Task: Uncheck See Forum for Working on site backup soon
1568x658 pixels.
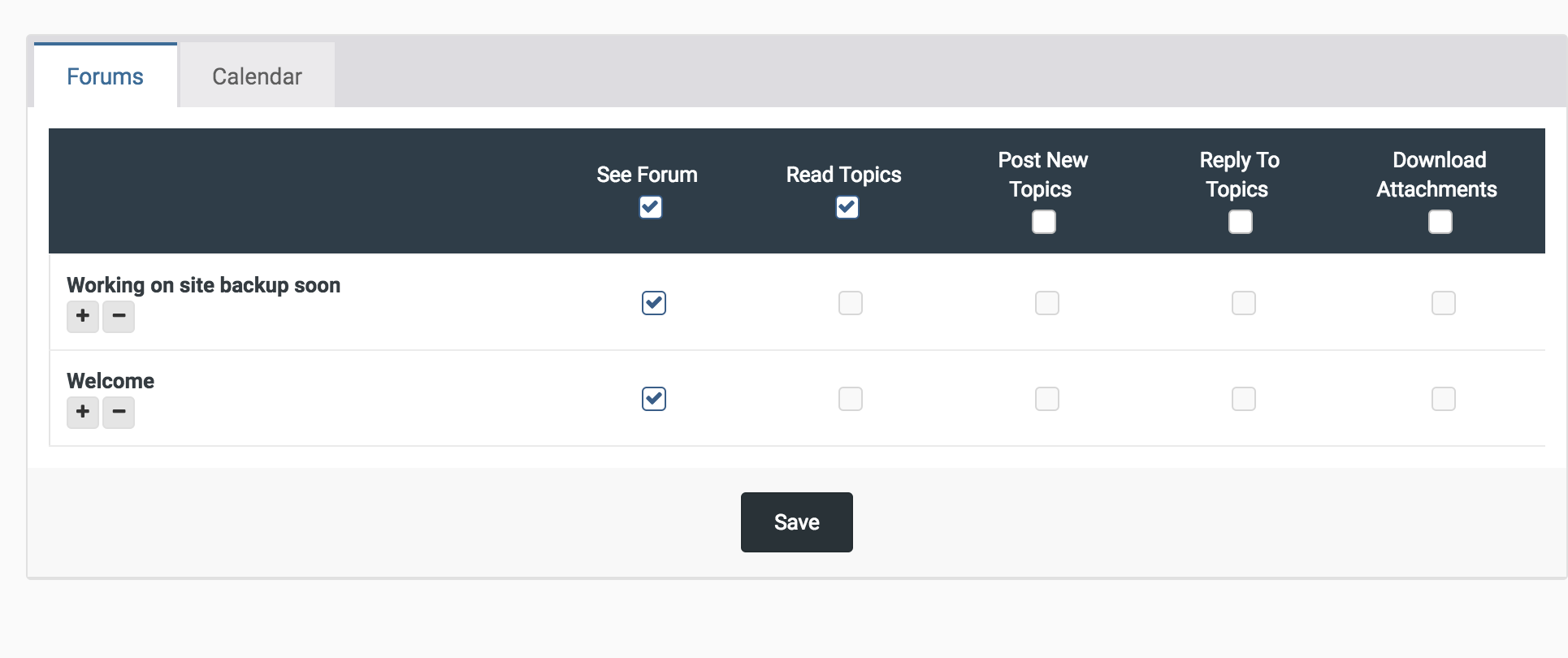Action: tap(654, 303)
